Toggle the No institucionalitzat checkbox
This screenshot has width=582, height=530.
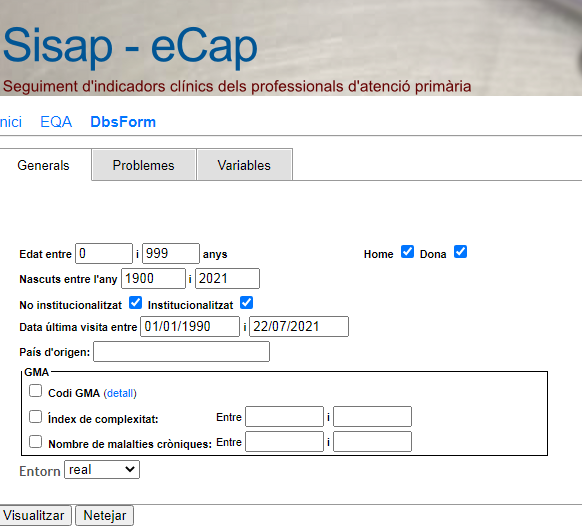(135, 303)
